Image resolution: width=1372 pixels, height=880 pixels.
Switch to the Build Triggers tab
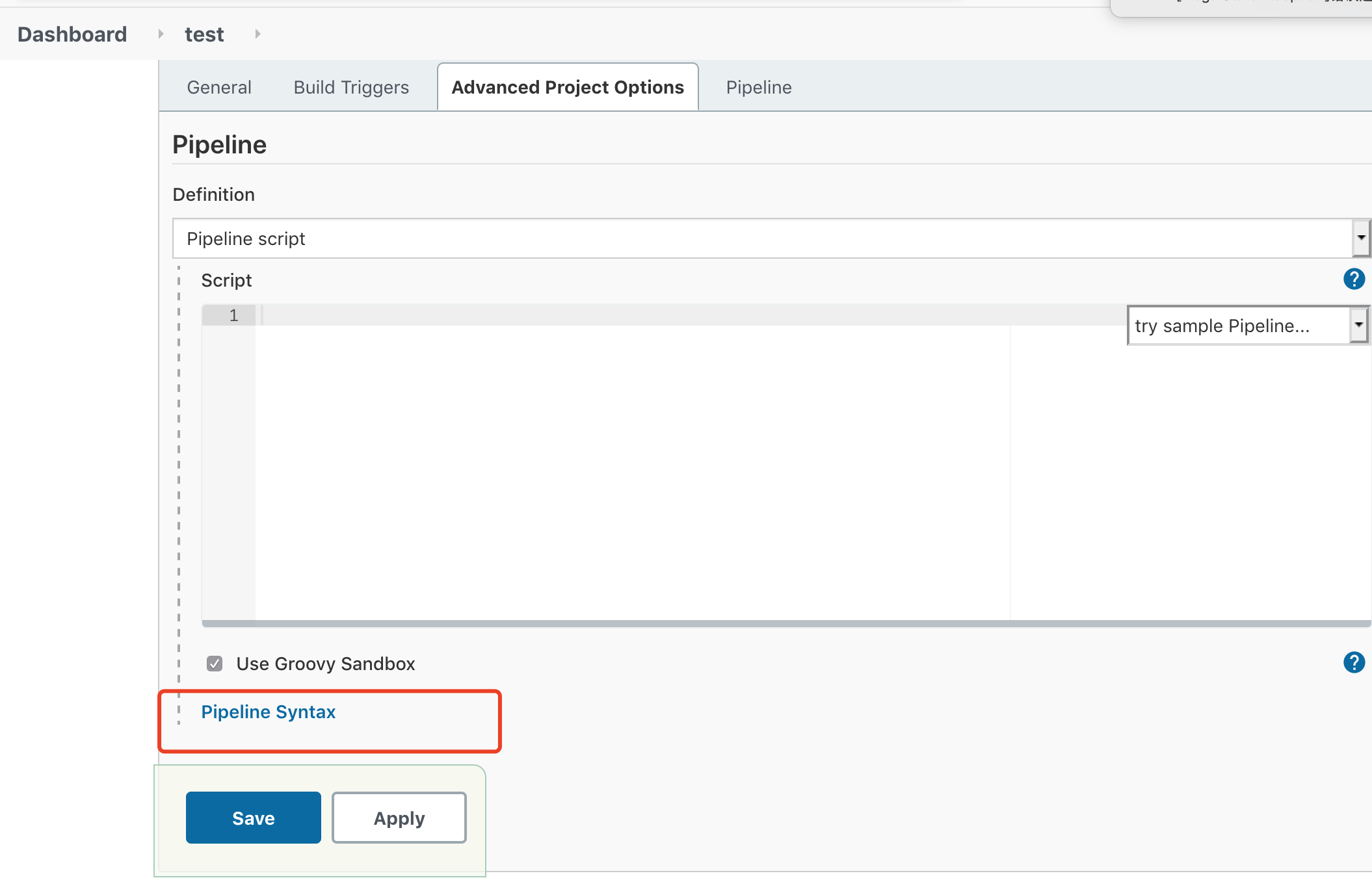click(x=351, y=87)
